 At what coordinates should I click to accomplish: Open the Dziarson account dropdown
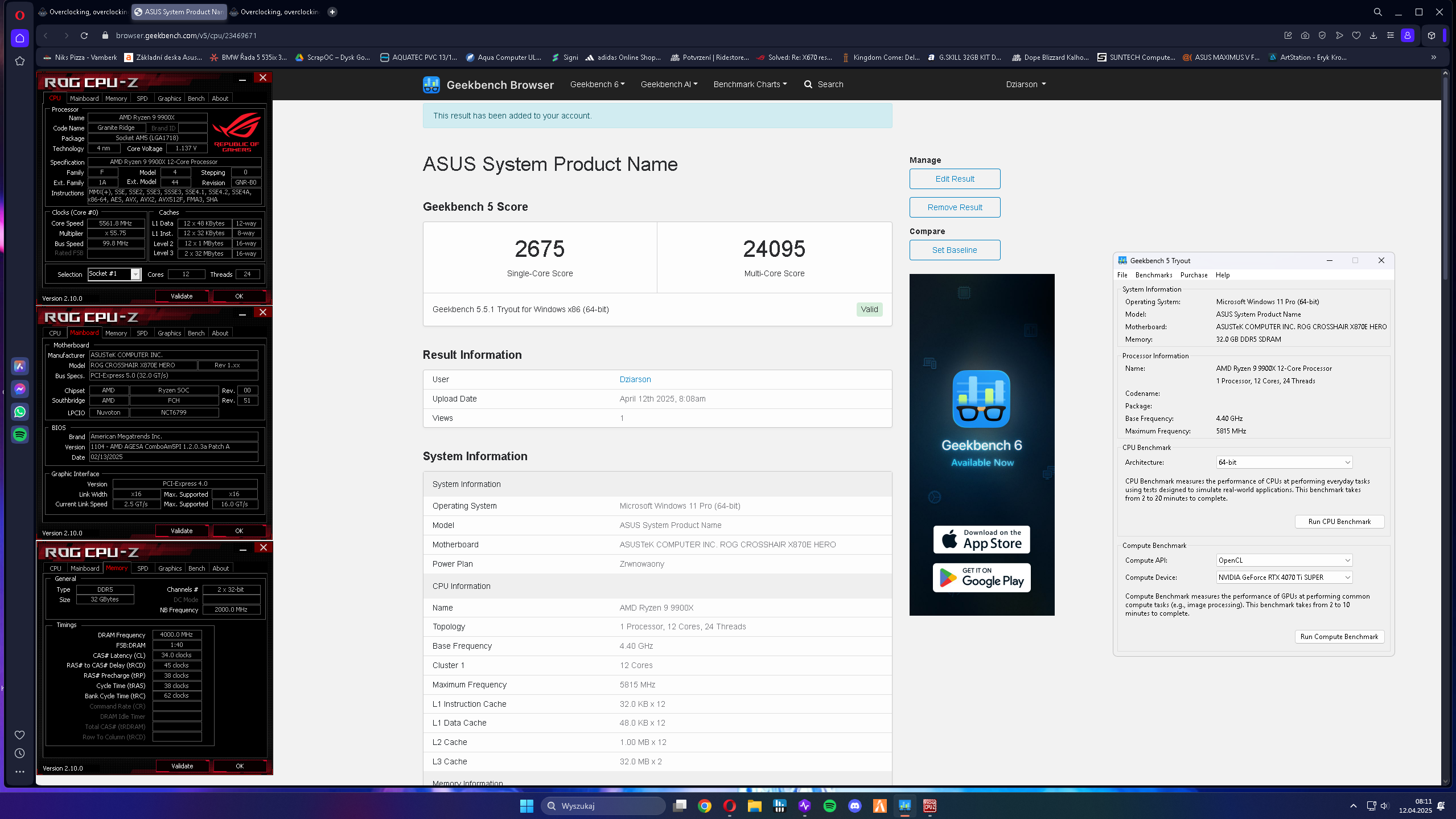[1026, 84]
